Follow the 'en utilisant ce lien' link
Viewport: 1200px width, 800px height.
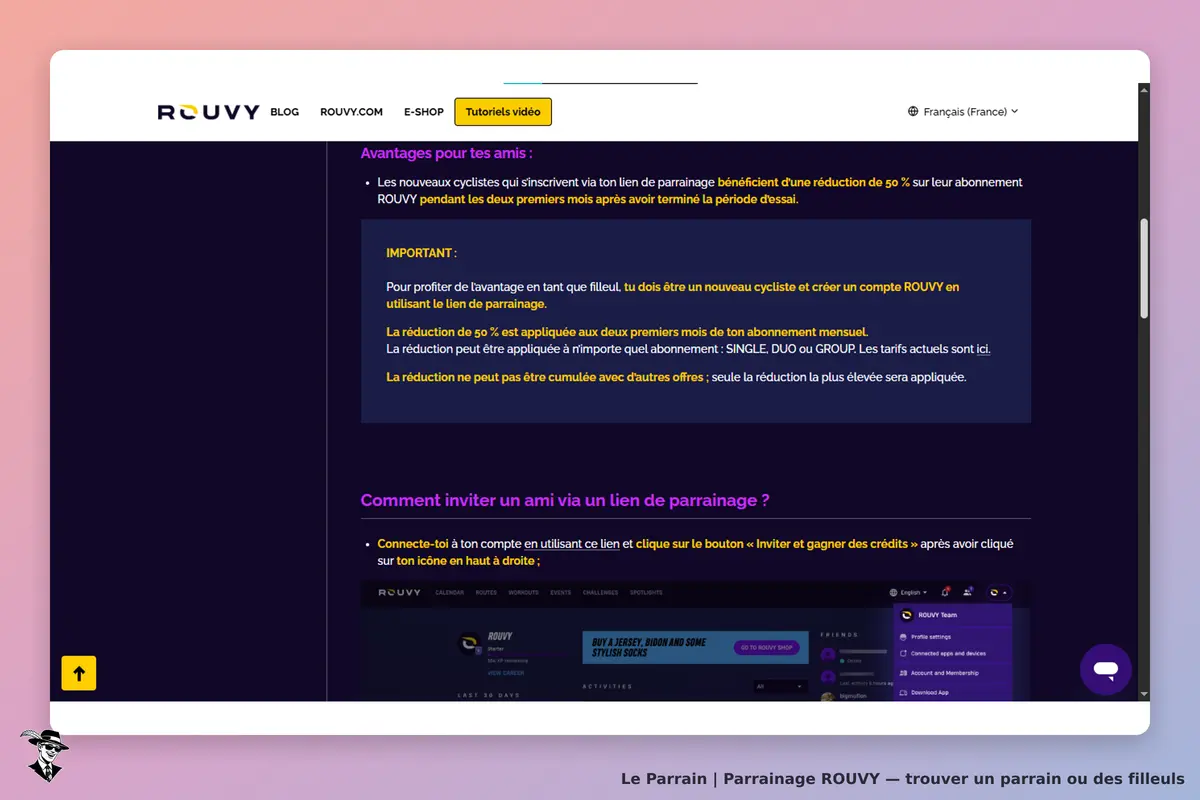coord(572,544)
